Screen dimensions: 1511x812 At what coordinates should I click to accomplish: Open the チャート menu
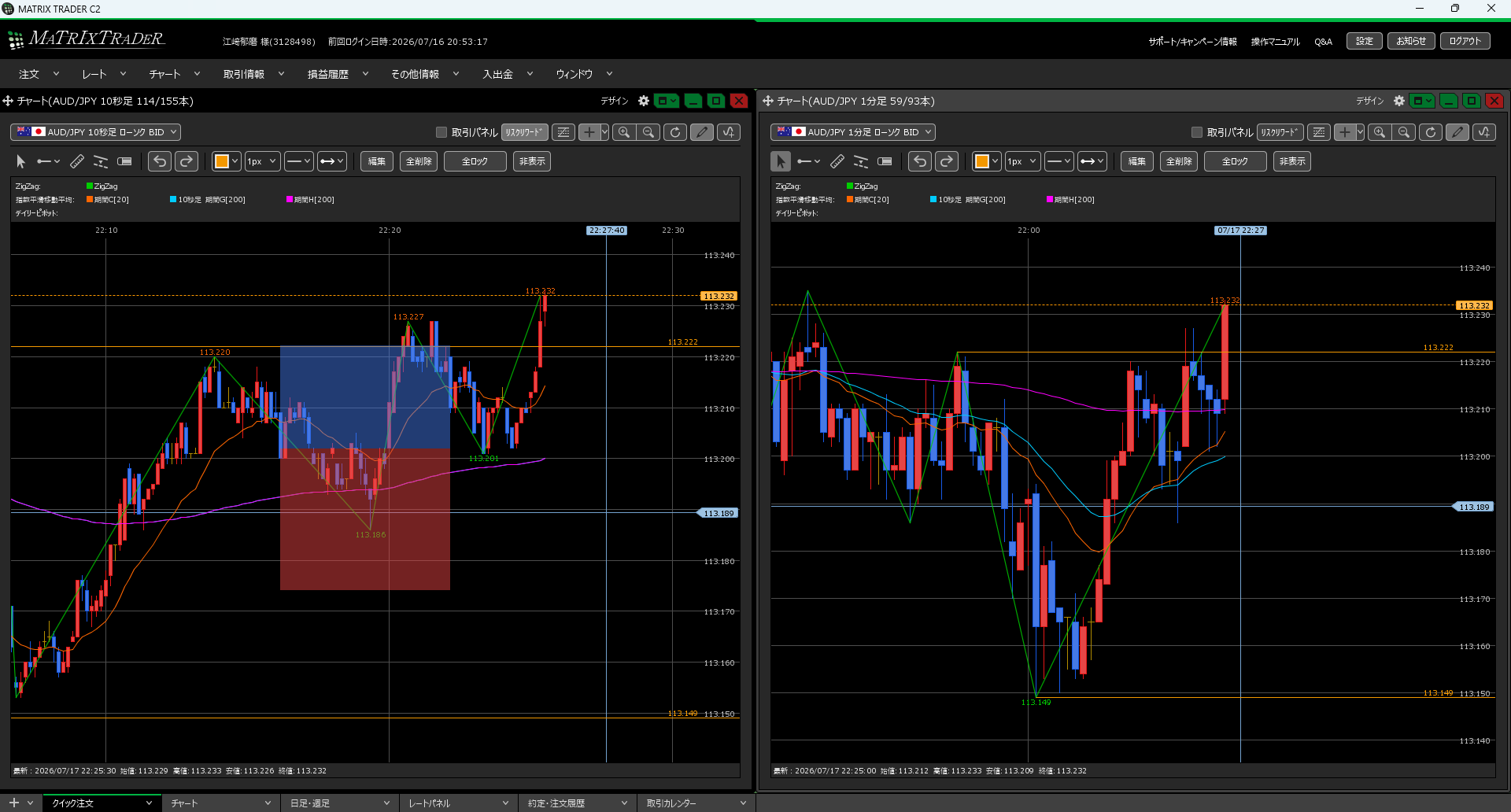[174, 74]
